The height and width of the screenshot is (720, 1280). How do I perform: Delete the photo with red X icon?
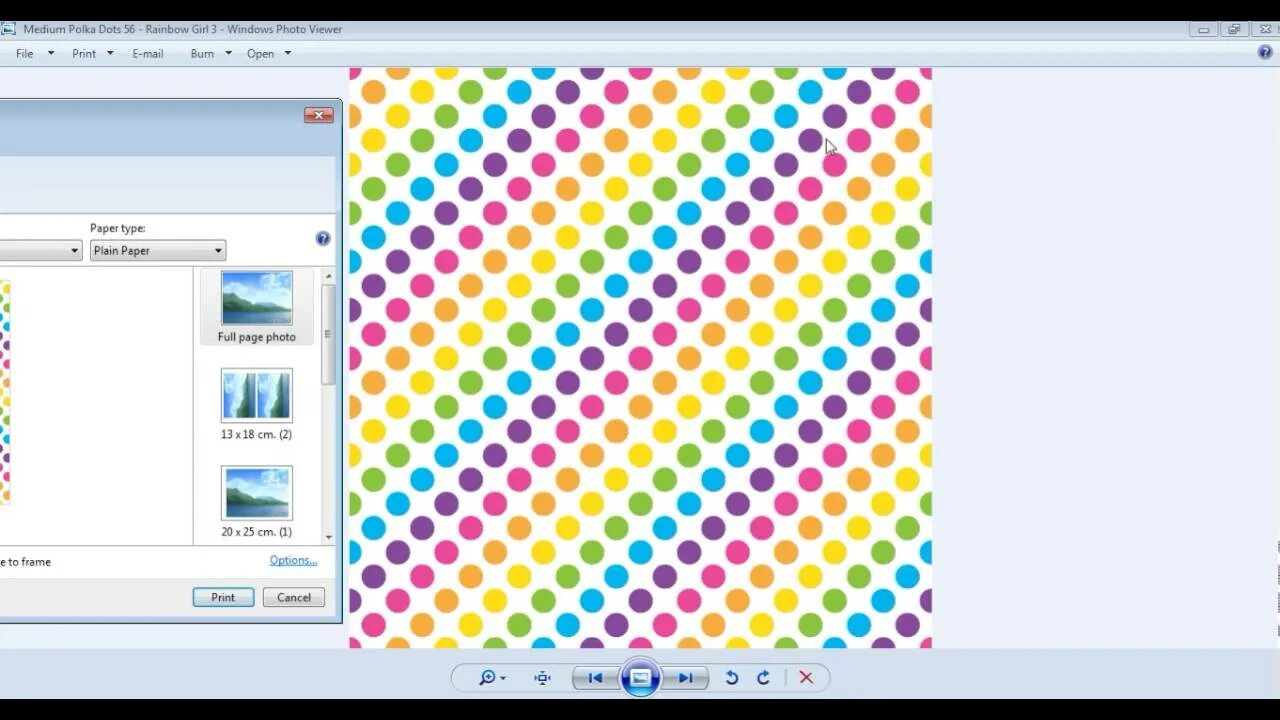coord(806,678)
